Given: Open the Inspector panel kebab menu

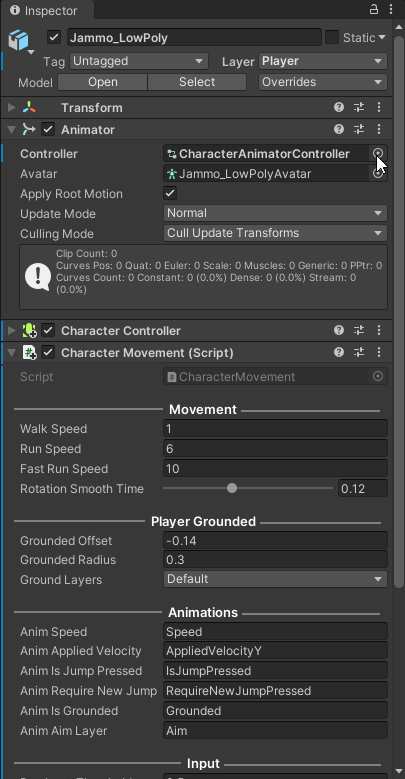Looking at the screenshot, I should point(390,9).
